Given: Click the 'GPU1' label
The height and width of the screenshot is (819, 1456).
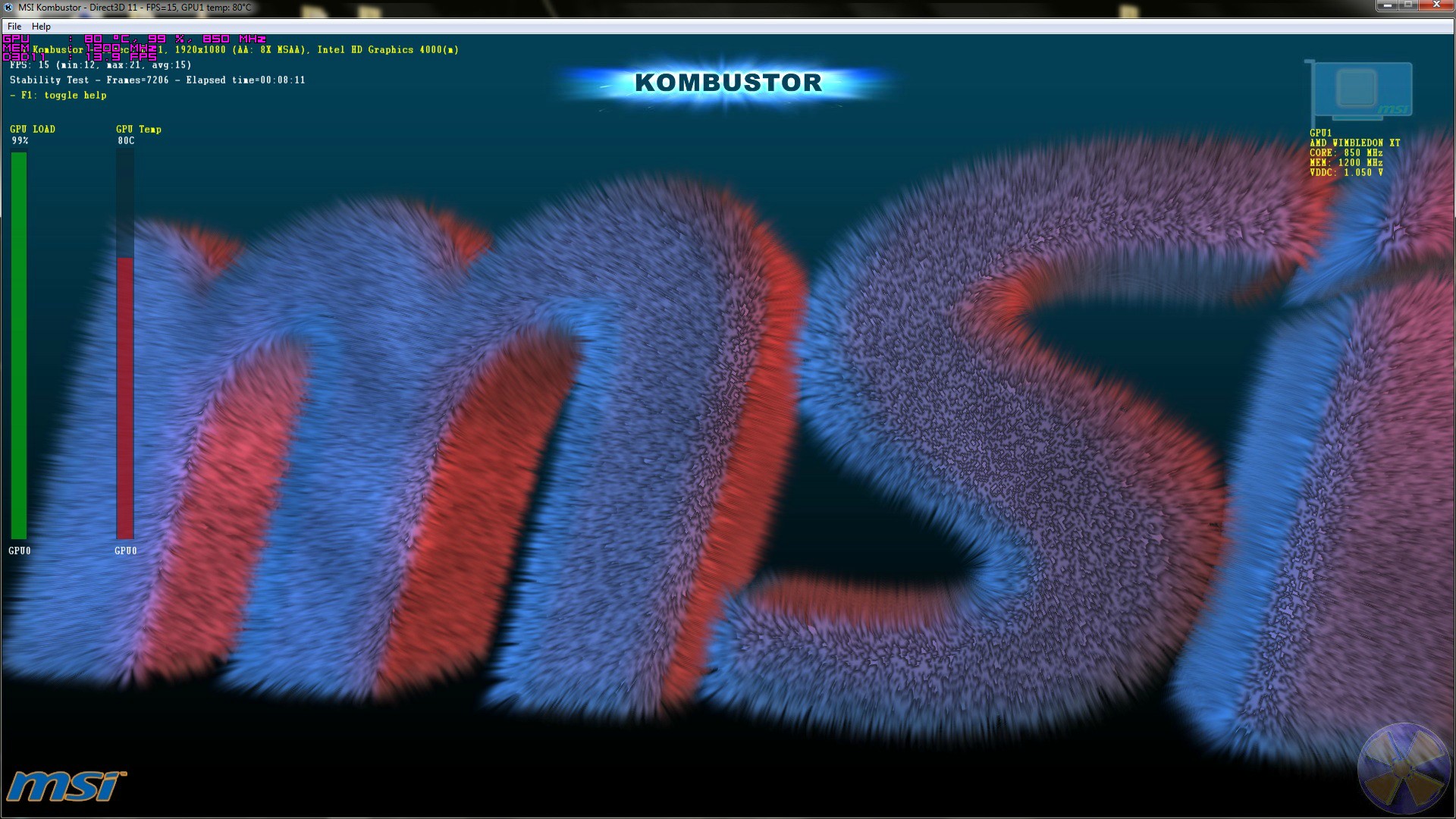Looking at the screenshot, I should [1321, 133].
